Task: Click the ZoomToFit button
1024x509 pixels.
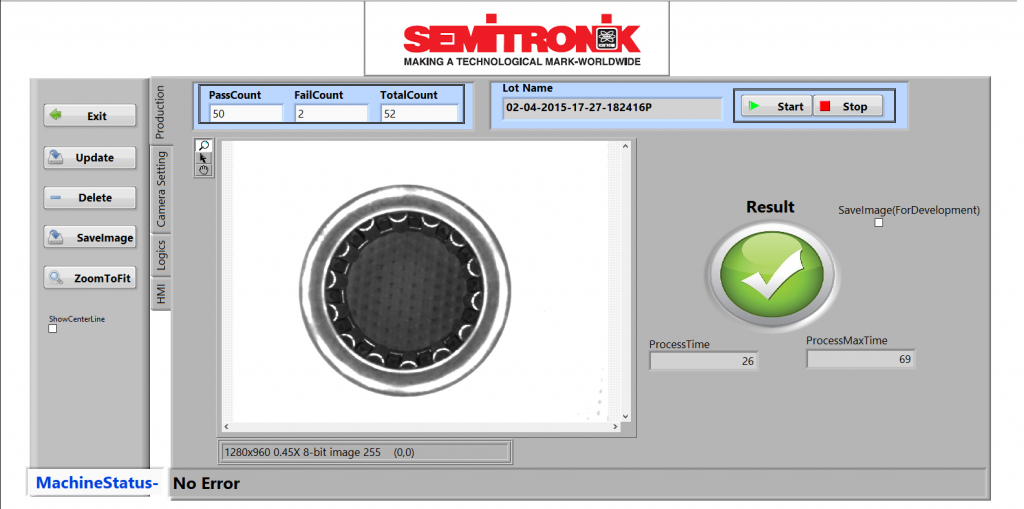Action: pos(90,279)
